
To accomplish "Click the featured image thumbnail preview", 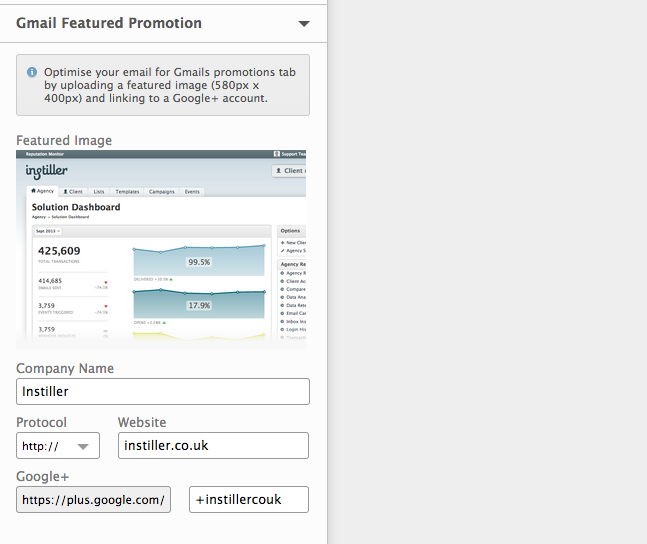I will [x=161, y=250].
